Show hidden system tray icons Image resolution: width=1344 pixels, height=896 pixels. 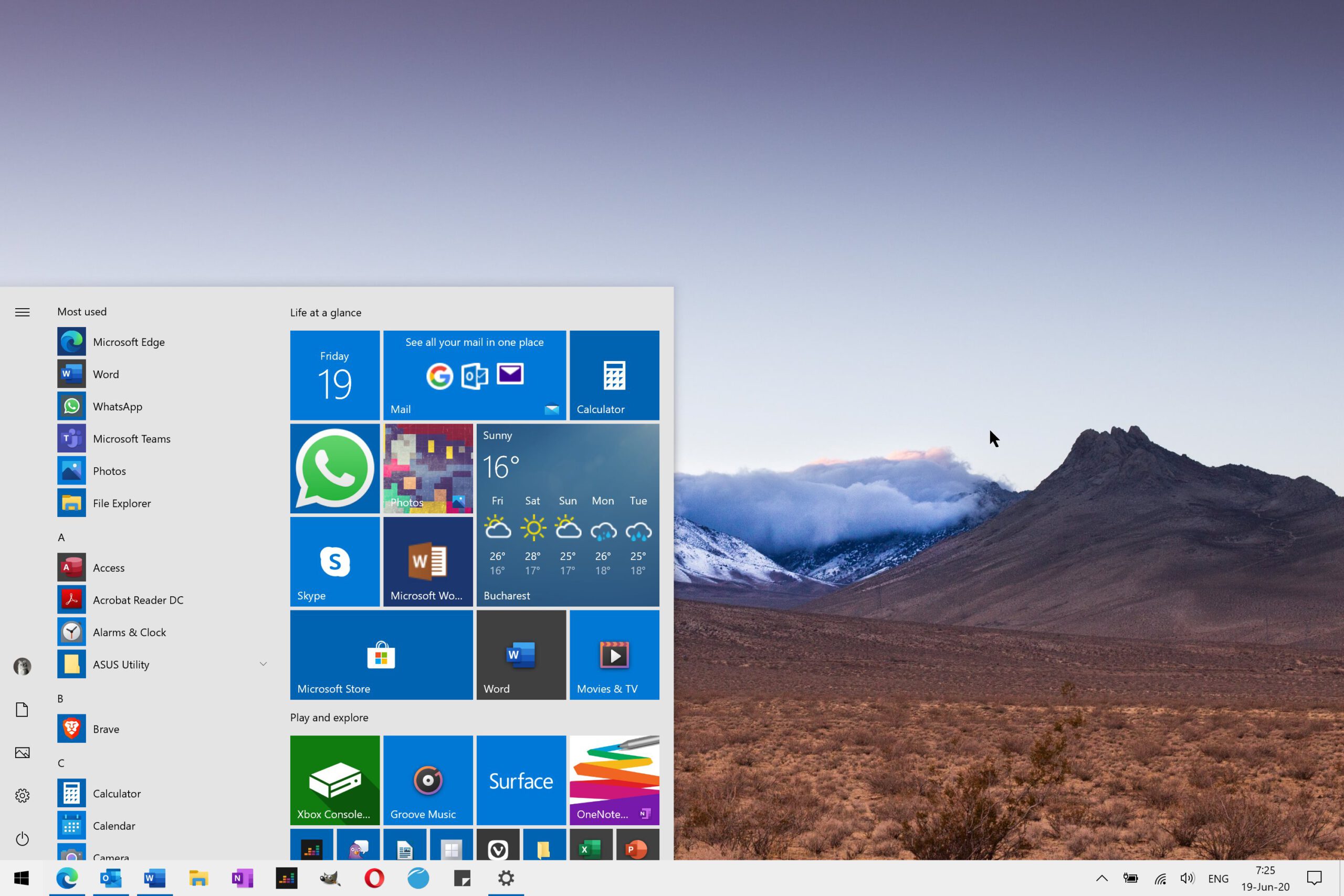click(x=1102, y=878)
